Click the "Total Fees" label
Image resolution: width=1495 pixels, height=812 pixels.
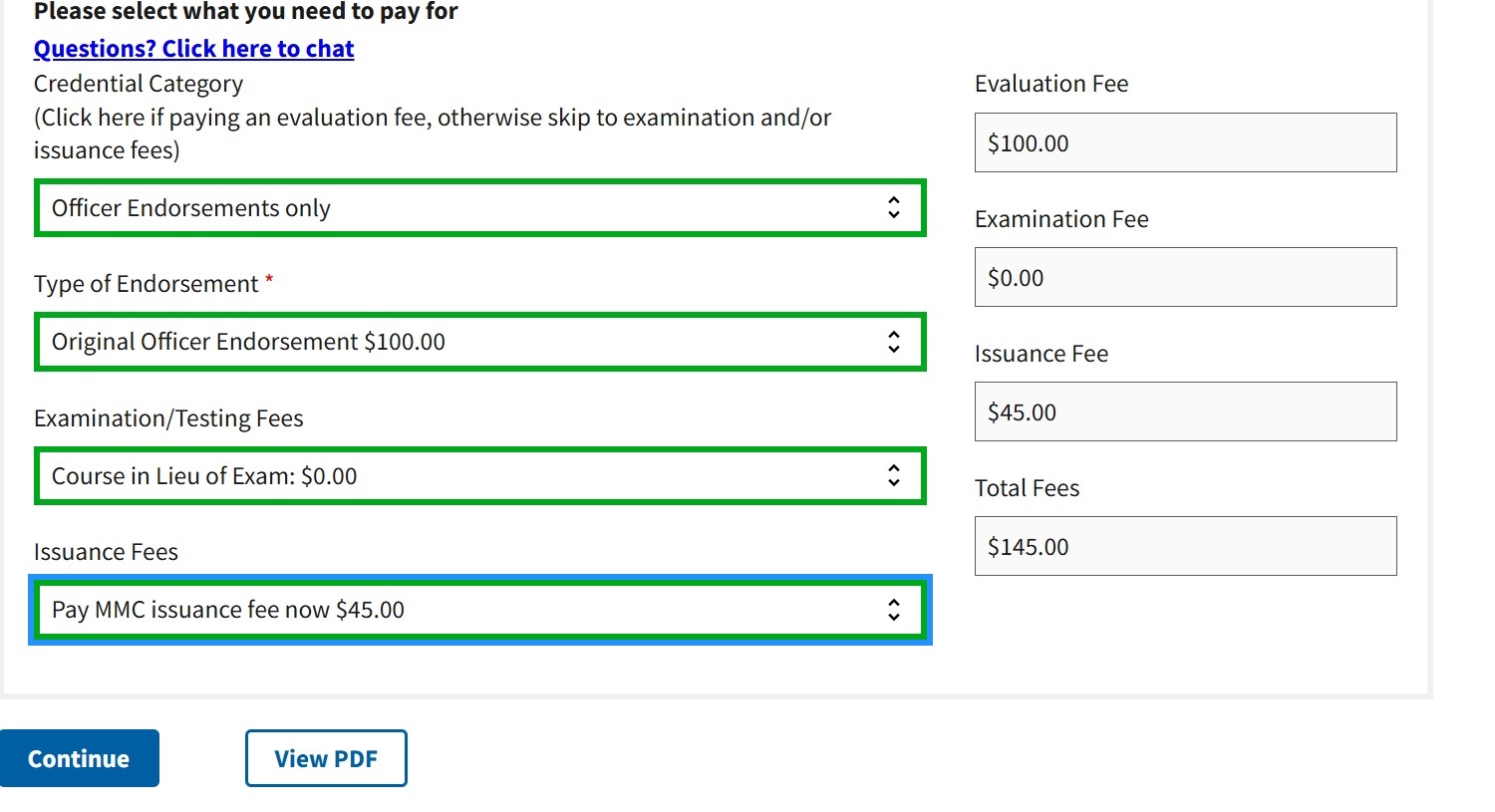coord(1027,488)
